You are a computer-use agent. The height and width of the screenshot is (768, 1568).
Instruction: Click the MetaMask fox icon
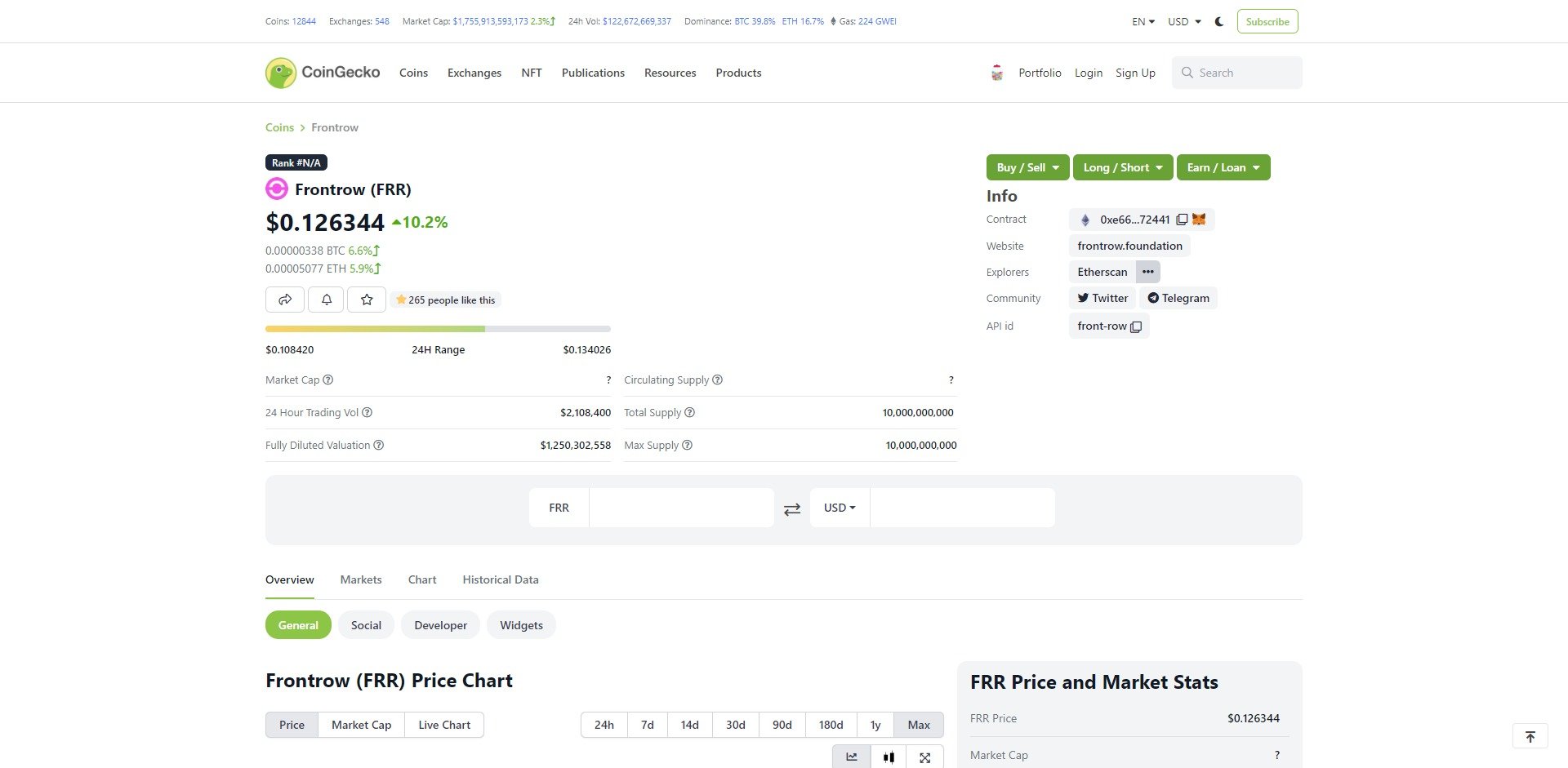pyautogui.click(x=1199, y=219)
